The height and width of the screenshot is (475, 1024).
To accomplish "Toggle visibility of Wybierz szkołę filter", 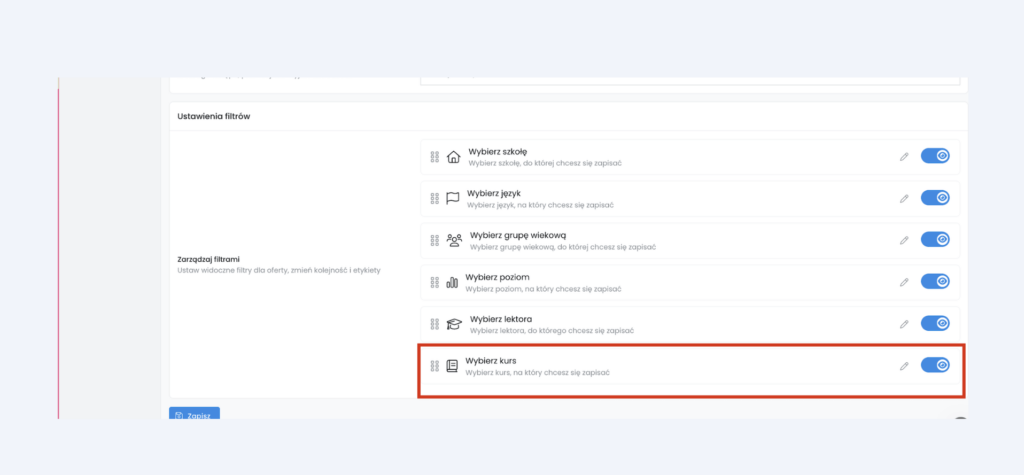I will tap(935, 156).
